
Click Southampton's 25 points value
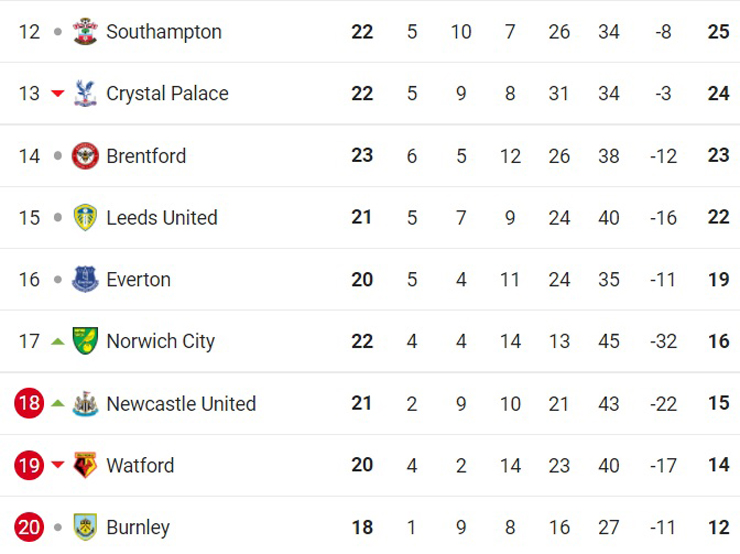point(718,32)
